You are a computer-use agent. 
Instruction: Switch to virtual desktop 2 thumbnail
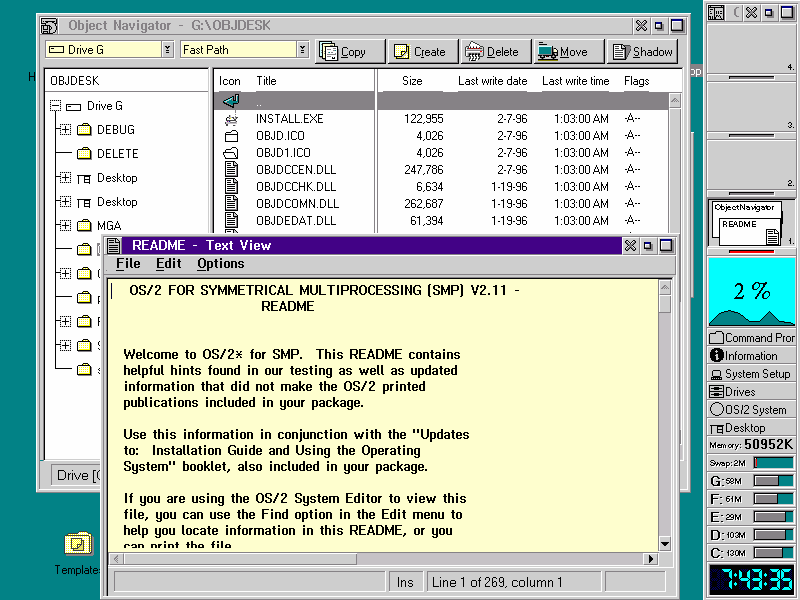[751, 164]
